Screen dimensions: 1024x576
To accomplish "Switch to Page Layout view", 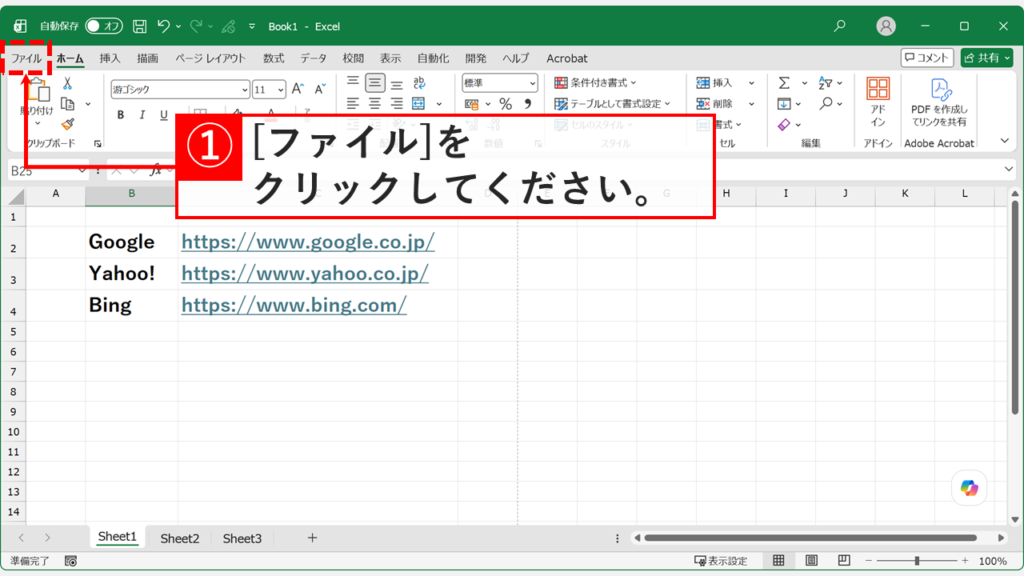I will tap(811, 560).
